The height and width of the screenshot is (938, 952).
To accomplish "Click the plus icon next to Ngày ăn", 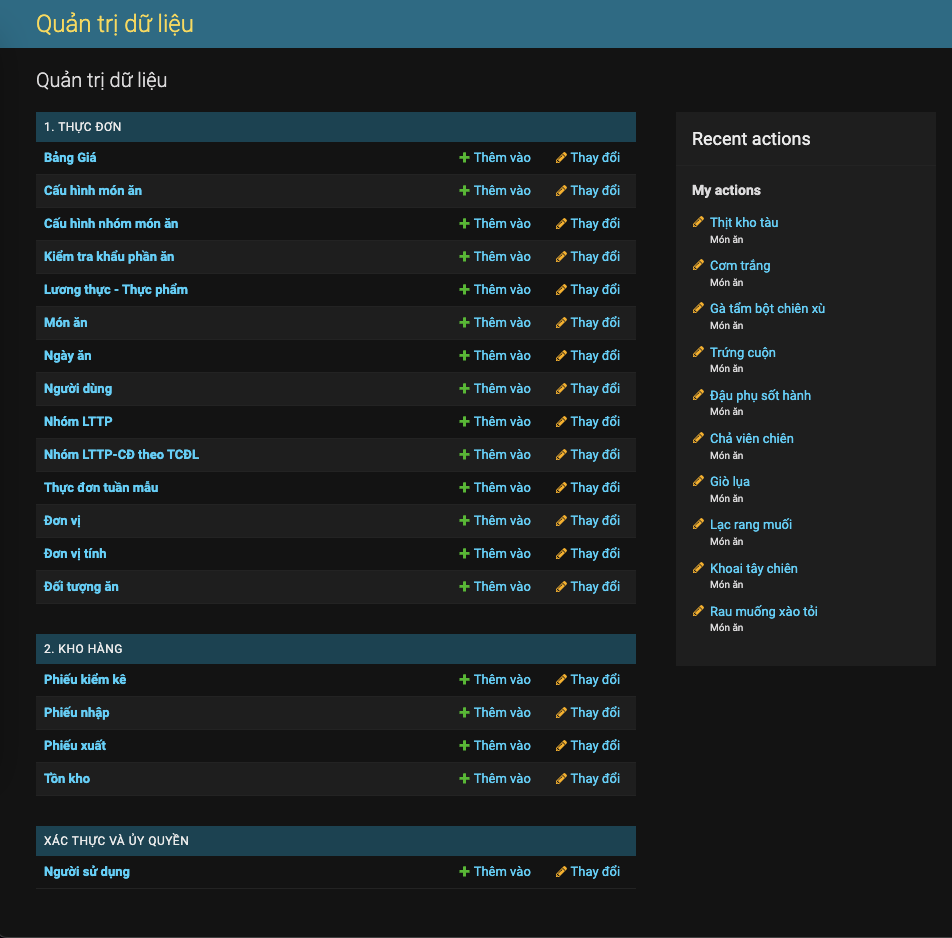I will tap(463, 355).
